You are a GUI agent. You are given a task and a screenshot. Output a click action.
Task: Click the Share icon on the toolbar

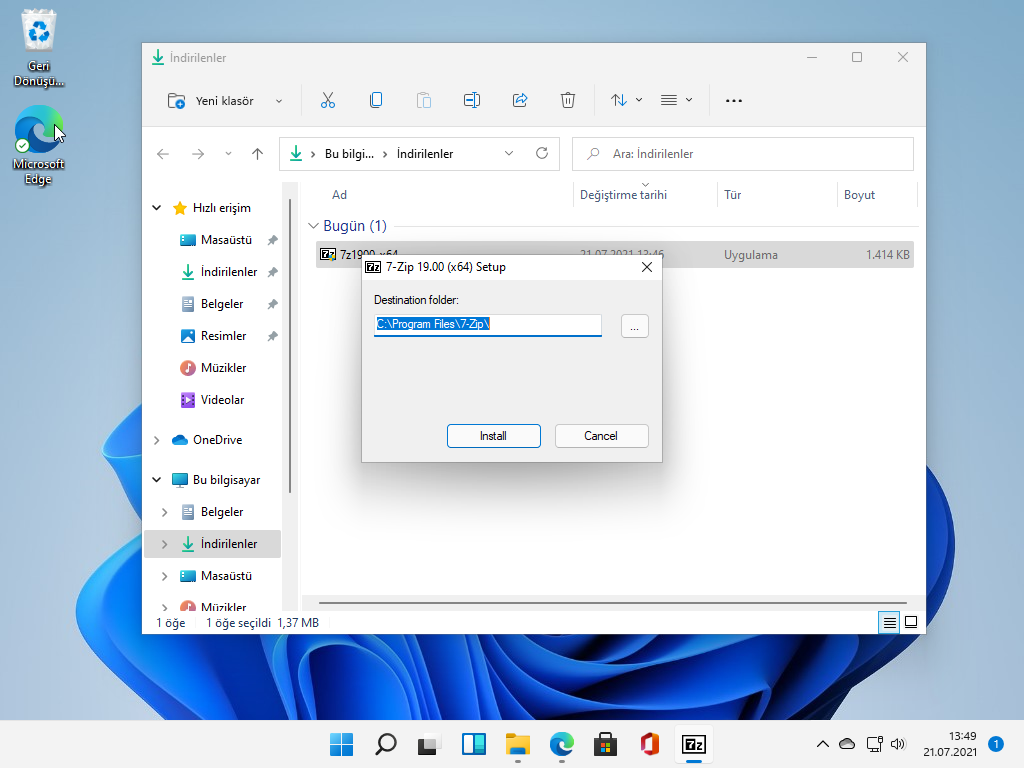(519, 100)
